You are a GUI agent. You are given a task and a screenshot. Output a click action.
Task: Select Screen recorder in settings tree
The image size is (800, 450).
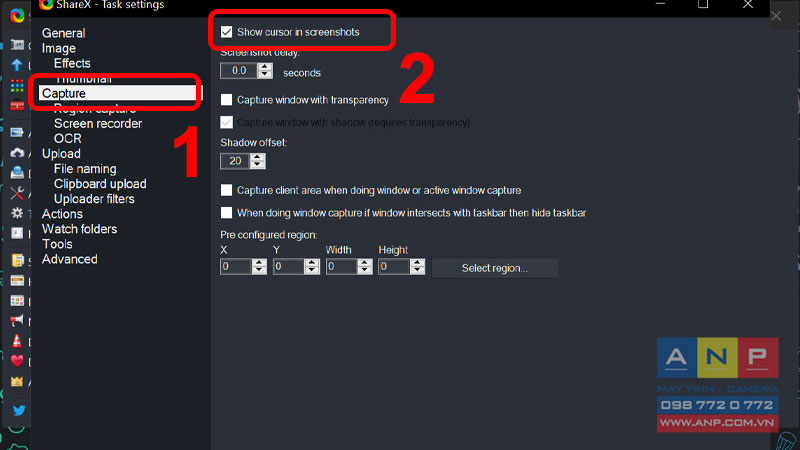pos(98,123)
